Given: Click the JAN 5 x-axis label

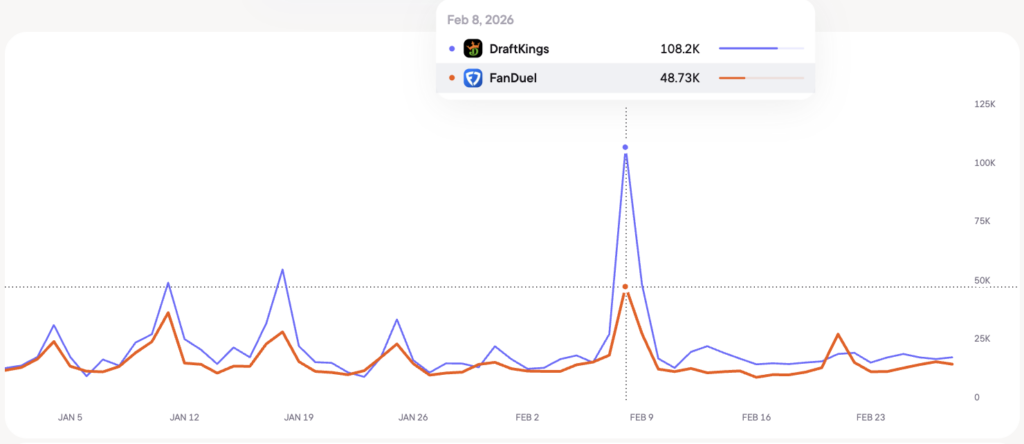Looking at the screenshot, I should [69, 417].
